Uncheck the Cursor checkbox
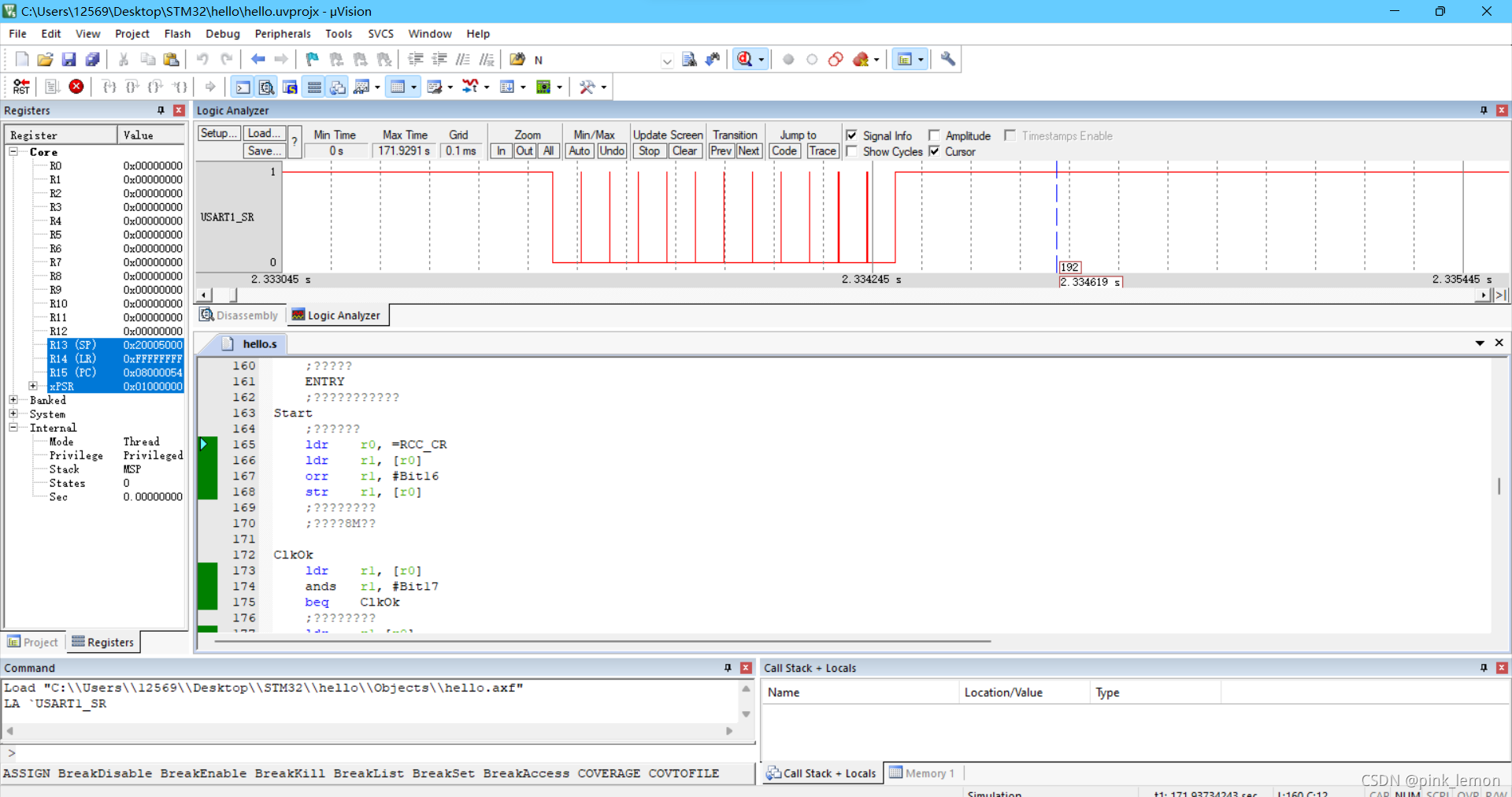 [x=934, y=151]
